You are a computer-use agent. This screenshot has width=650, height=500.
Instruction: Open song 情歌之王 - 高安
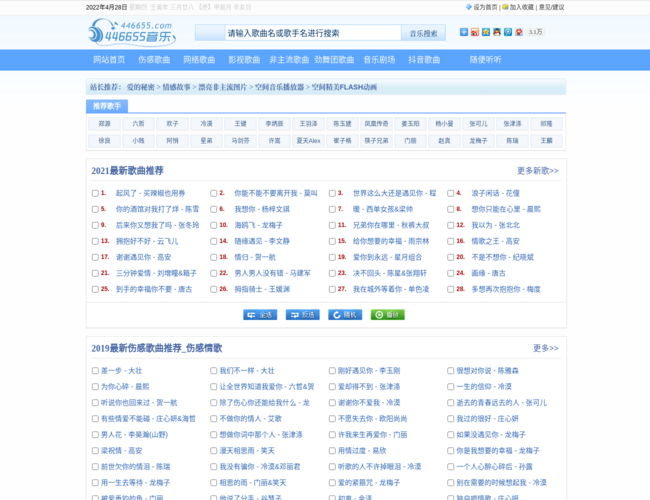tap(495, 241)
